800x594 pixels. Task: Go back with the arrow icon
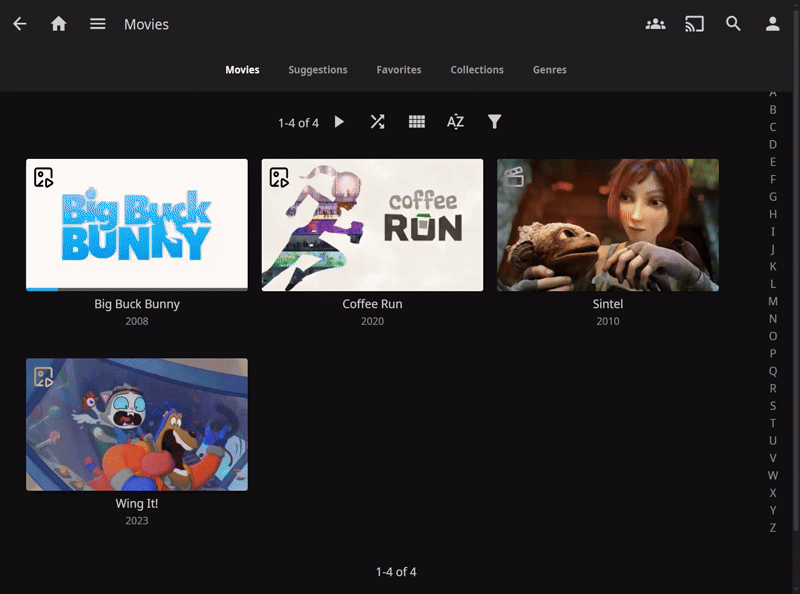tap(19, 23)
